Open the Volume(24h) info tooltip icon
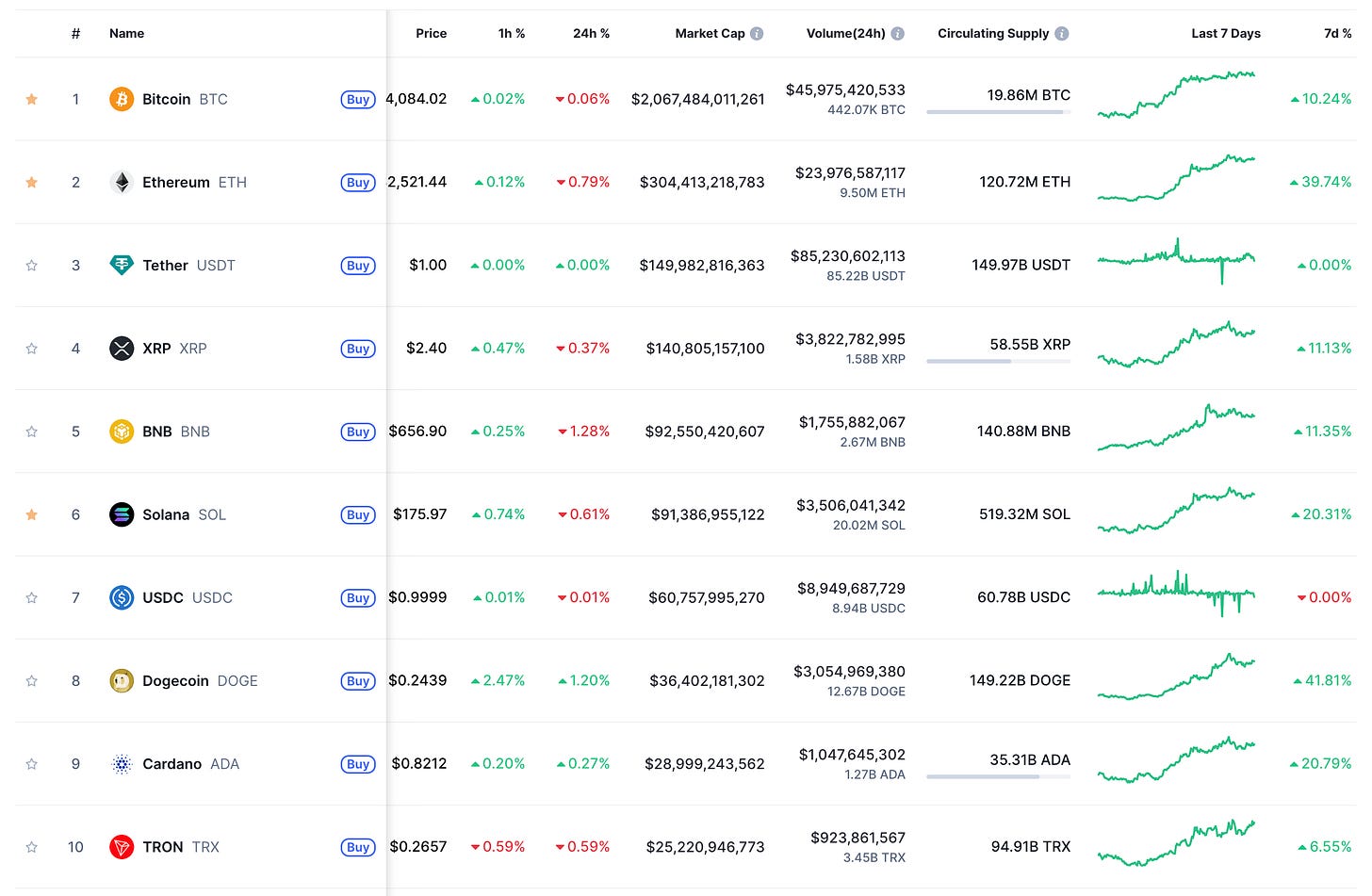The height and width of the screenshot is (896, 1372). [897, 33]
